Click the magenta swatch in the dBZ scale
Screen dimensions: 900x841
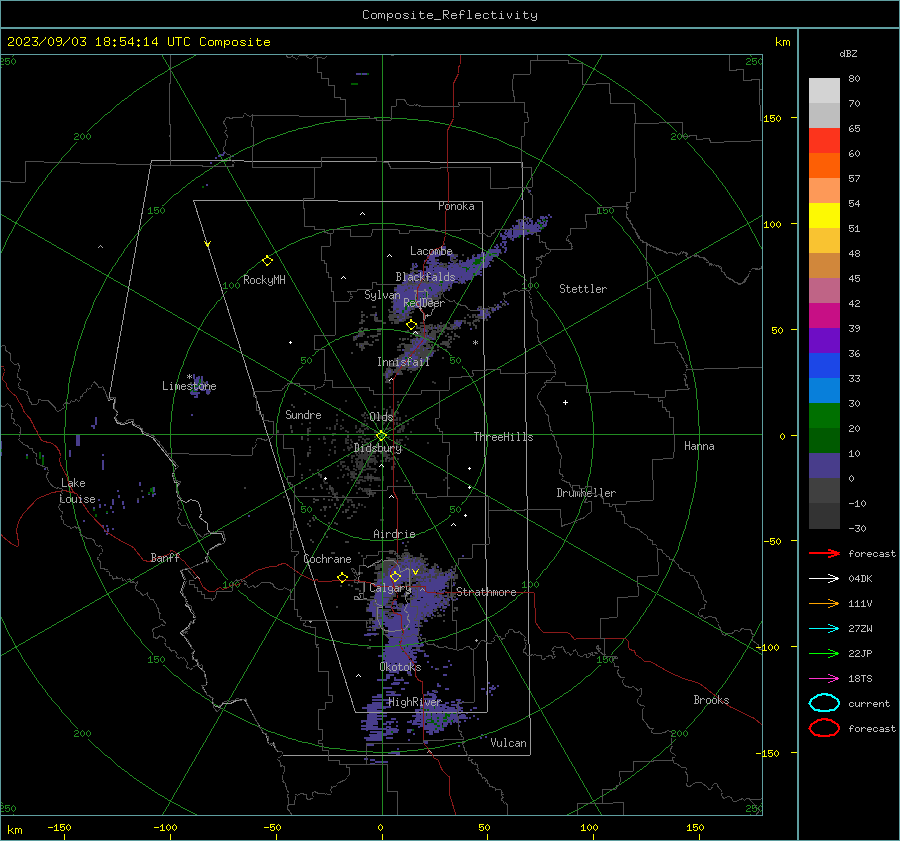pos(824,315)
